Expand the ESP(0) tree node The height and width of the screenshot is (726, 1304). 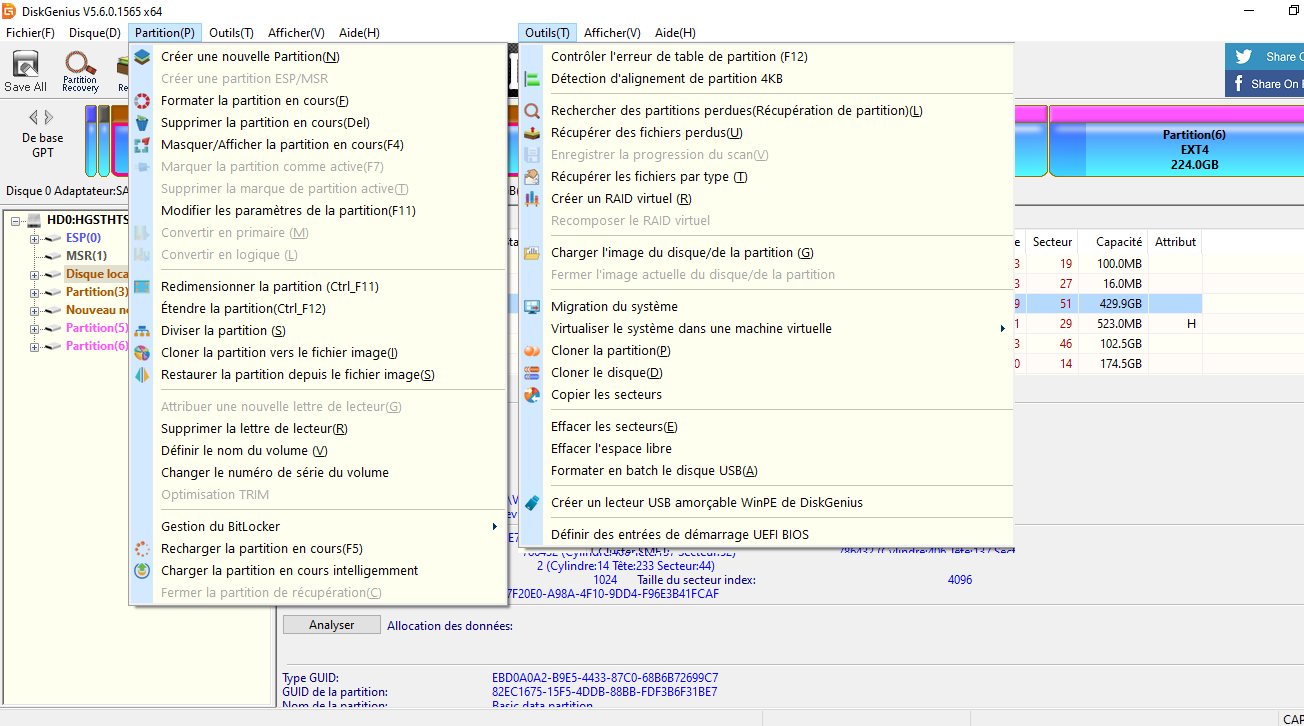(x=34, y=238)
